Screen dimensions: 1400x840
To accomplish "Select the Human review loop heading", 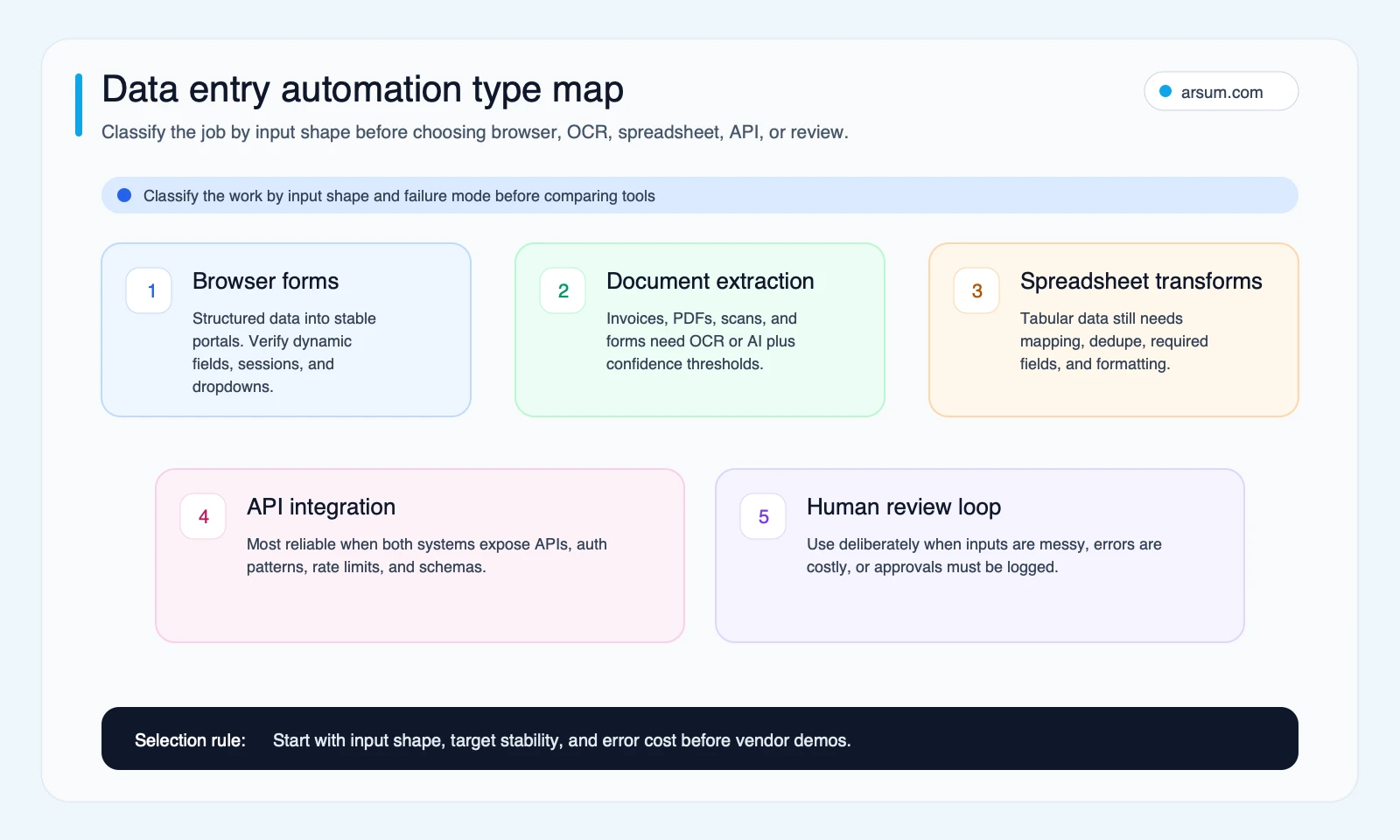I will (x=904, y=507).
